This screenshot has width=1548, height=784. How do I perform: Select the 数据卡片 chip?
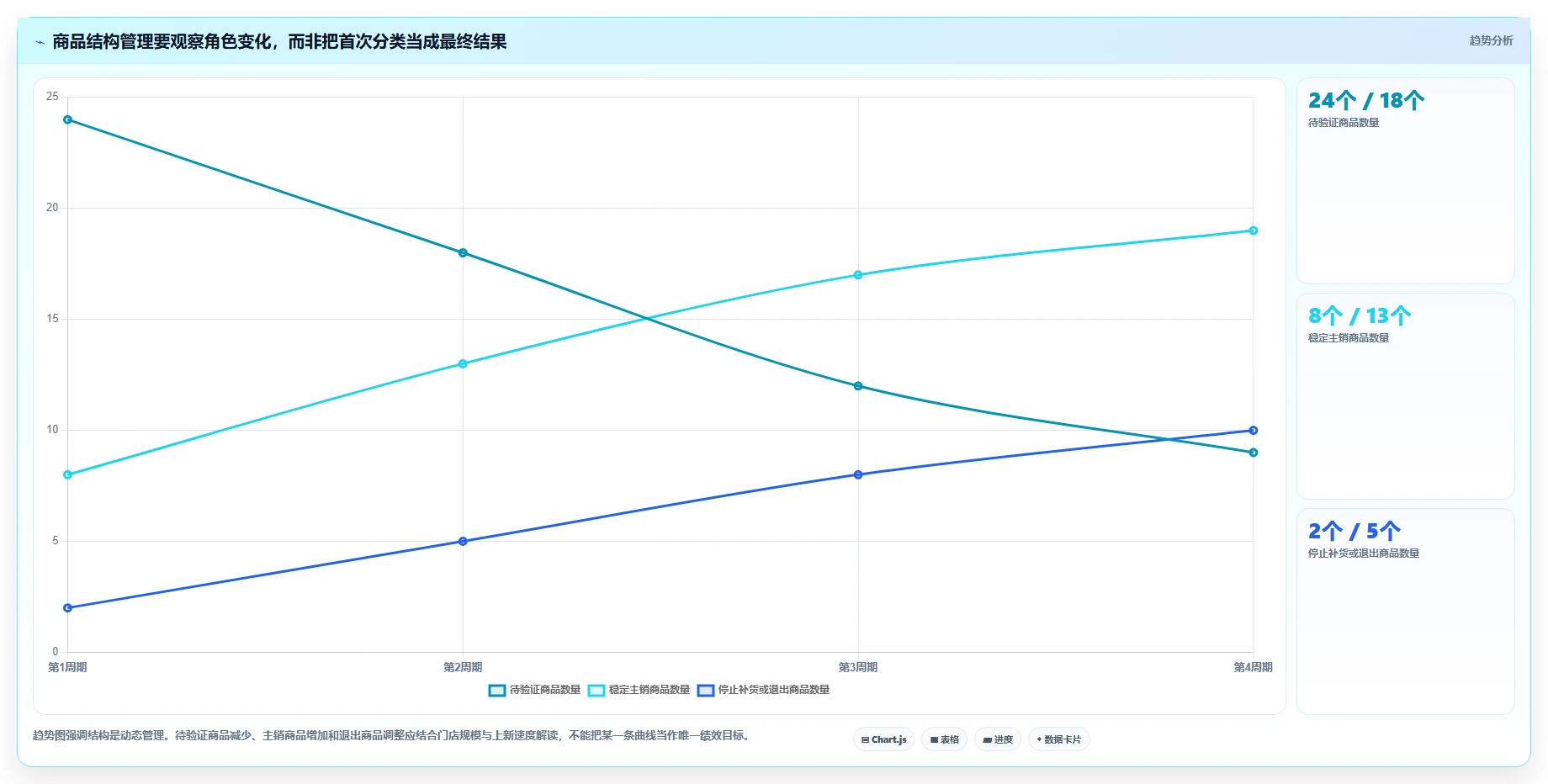pos(1058,739)
